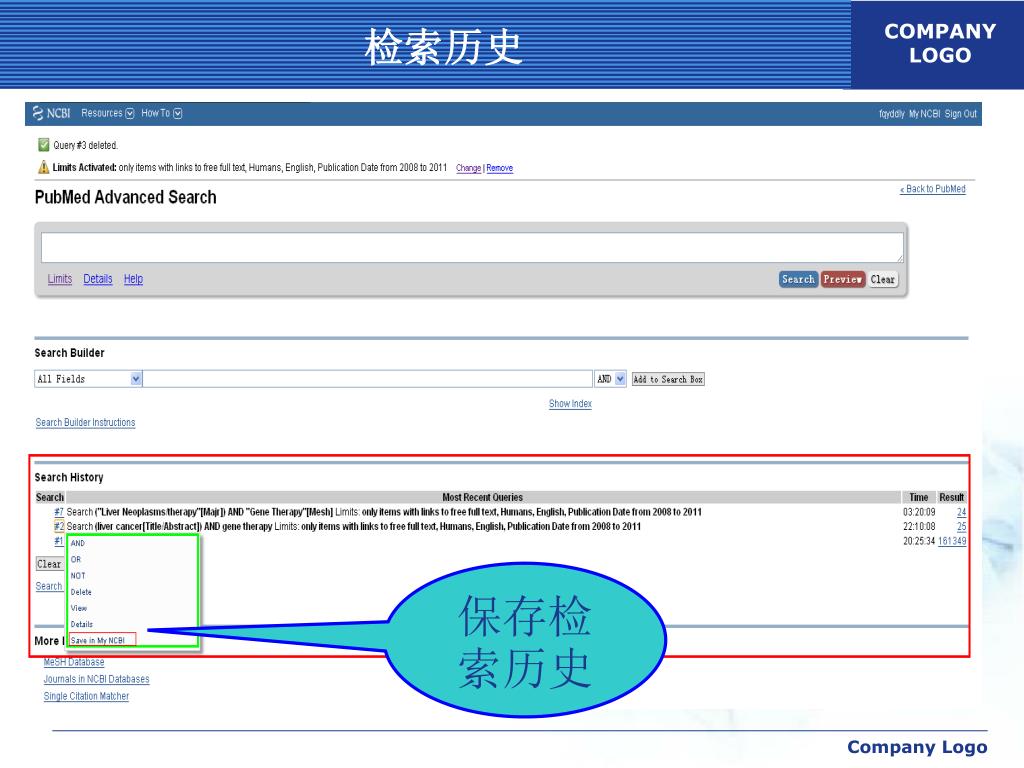
Task: Click the Most Recent Queries column header
Action: tap(483, 498)
